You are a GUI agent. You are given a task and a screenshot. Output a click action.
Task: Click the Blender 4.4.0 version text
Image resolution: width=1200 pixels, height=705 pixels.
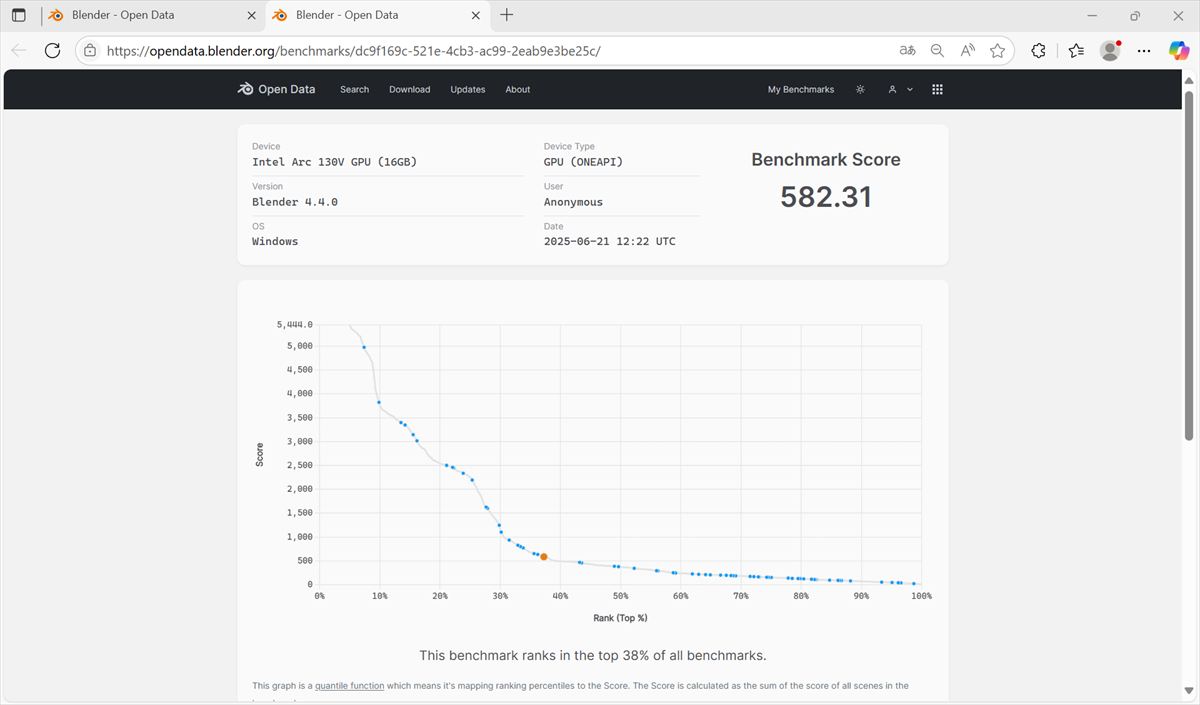(295, 202)
